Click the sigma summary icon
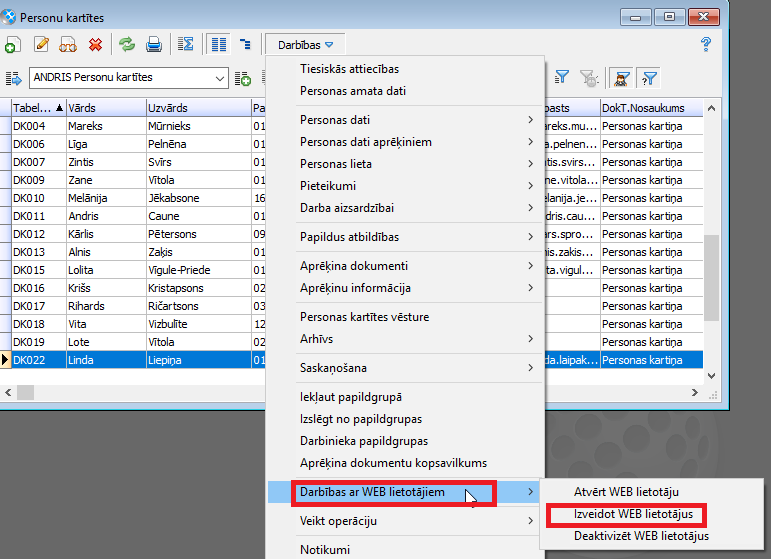This screenshot has width=771, height=559. pyautogui.click(x=185, y=44)
